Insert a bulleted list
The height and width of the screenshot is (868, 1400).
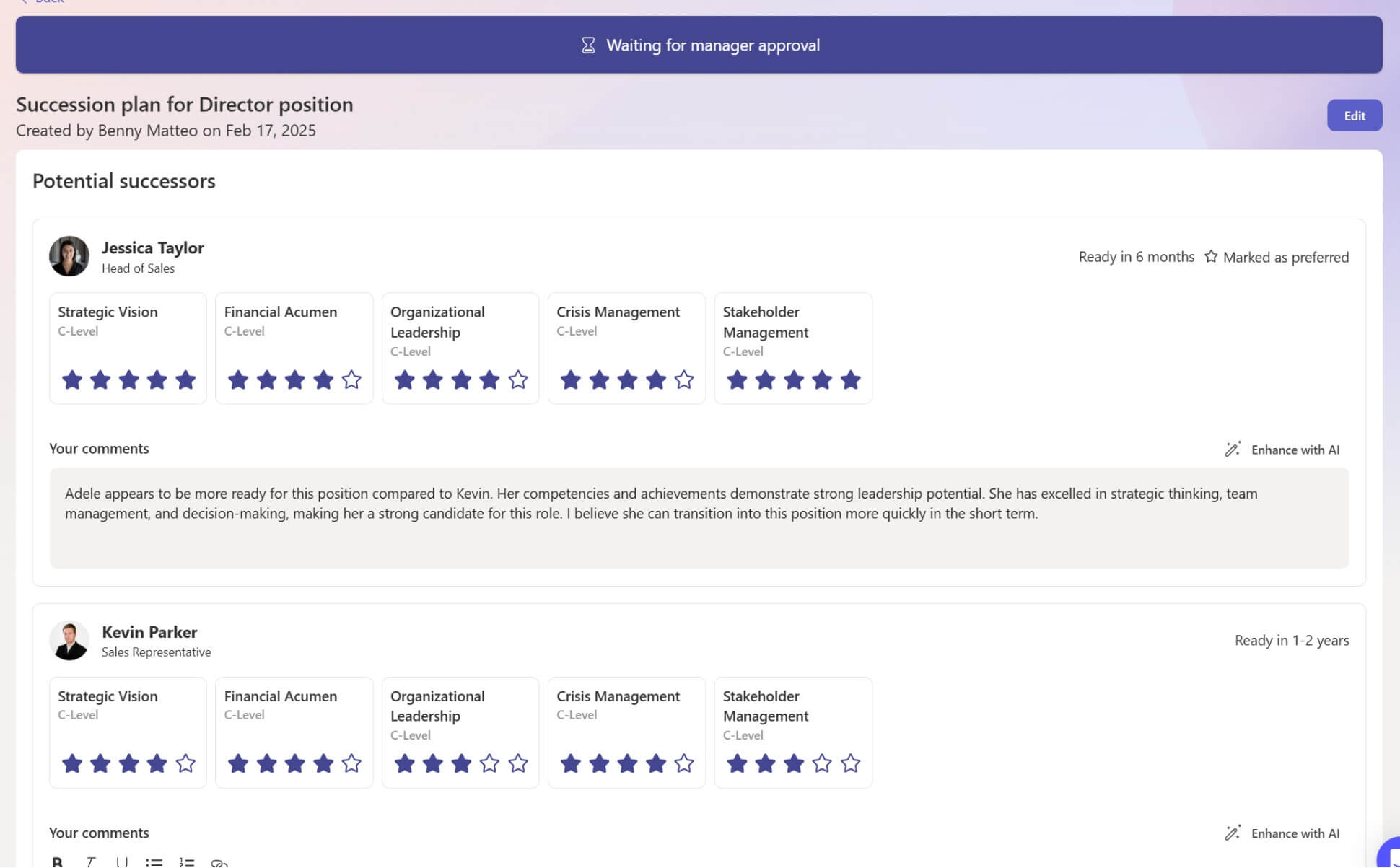(x=154, y=862)
